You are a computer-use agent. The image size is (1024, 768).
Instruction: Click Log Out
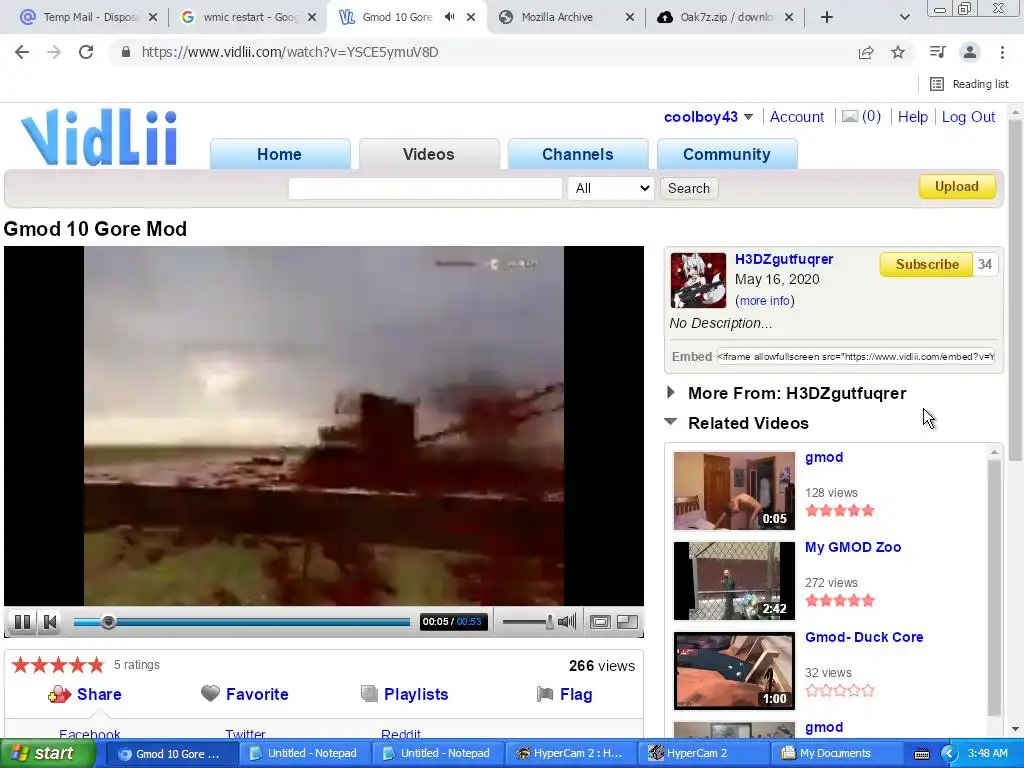click(968, 117)
